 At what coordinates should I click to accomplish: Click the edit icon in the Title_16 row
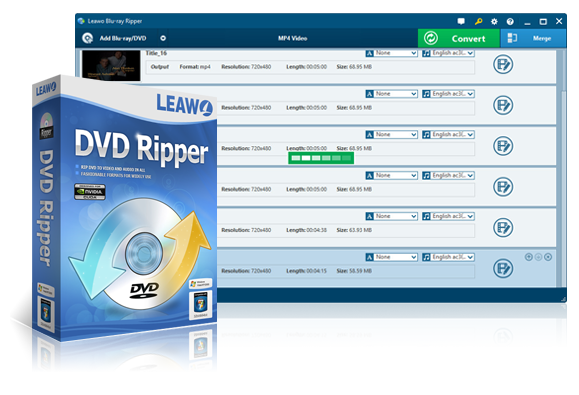pyautogui.click(x=503, y=64)
